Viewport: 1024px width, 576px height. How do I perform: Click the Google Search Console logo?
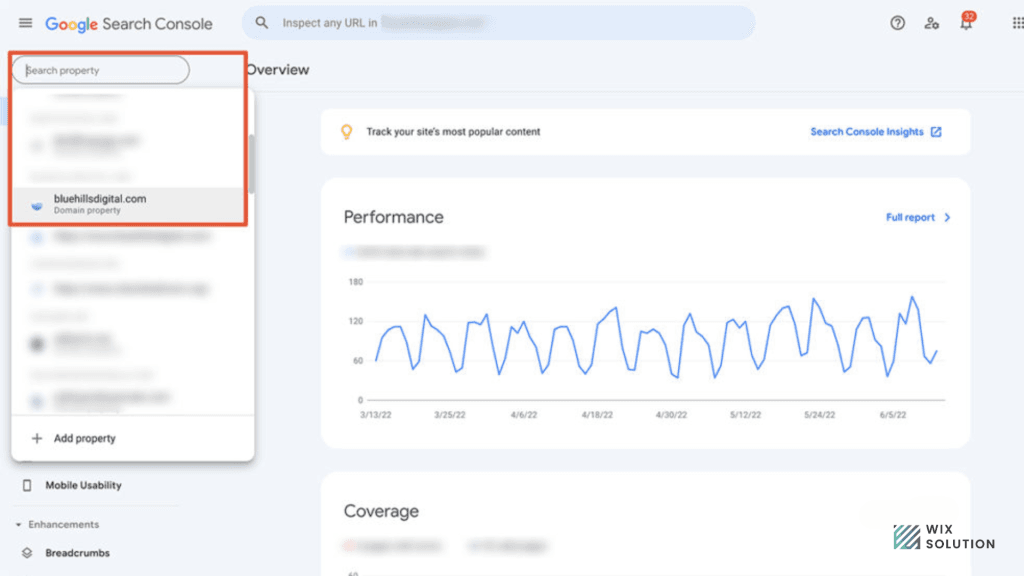129,24
